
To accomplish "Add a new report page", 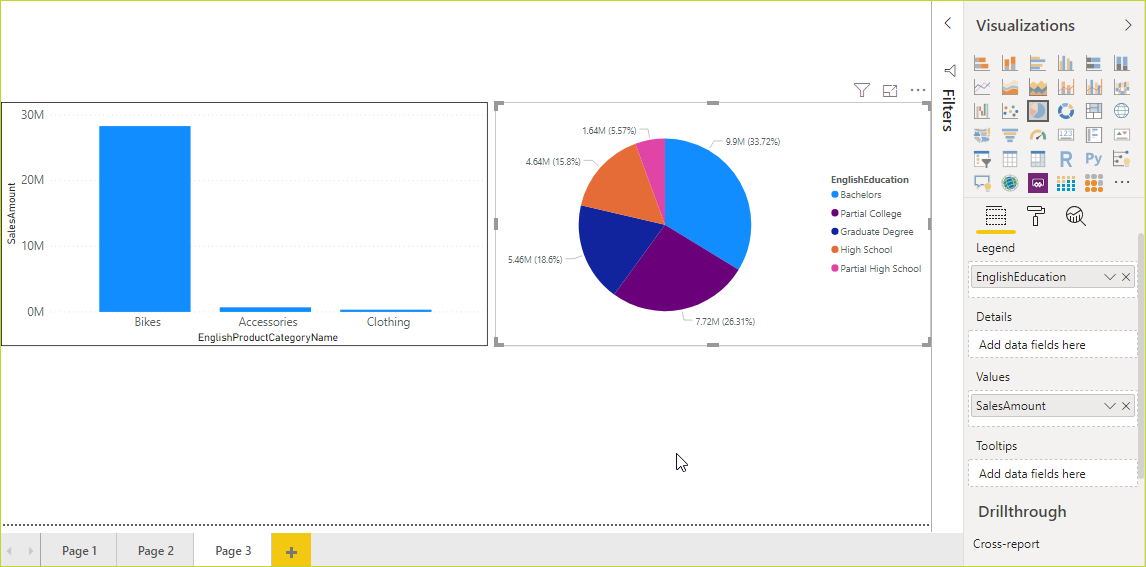I will [291, 551].
